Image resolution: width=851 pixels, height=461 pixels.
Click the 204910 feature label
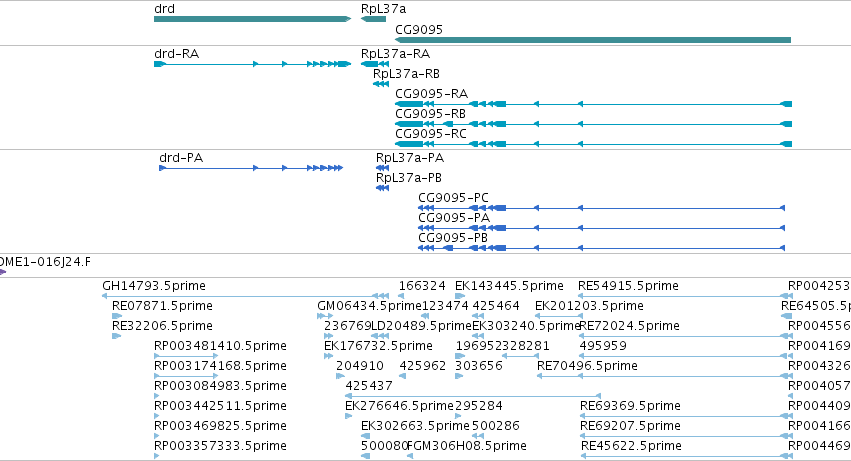pyautogui.click(x=360, y=367)
